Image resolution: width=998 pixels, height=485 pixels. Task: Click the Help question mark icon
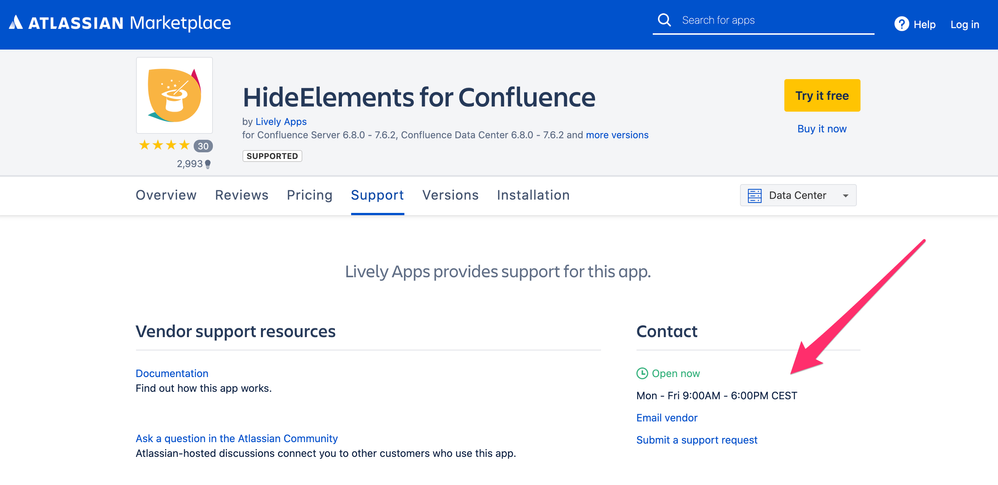coord(901,24)
